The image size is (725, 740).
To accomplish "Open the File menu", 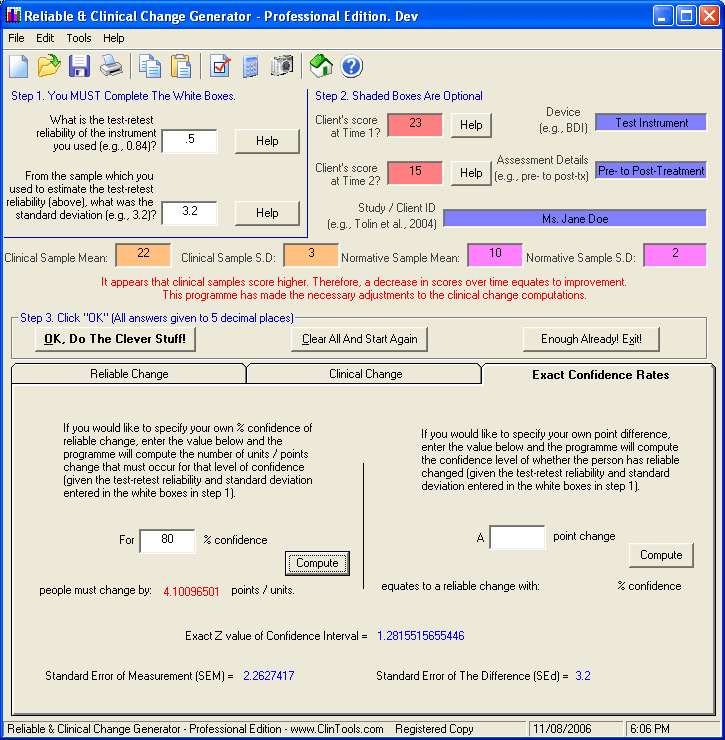I will coord(16,38).
